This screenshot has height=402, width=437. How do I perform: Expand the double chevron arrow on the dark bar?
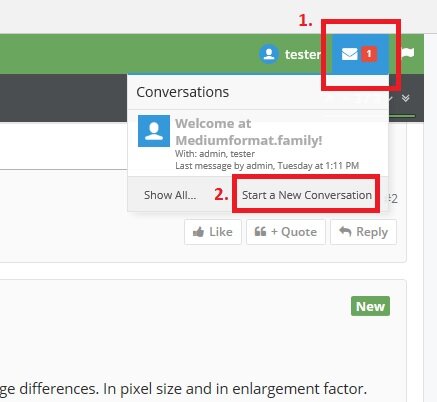click(x=405, y=98)
